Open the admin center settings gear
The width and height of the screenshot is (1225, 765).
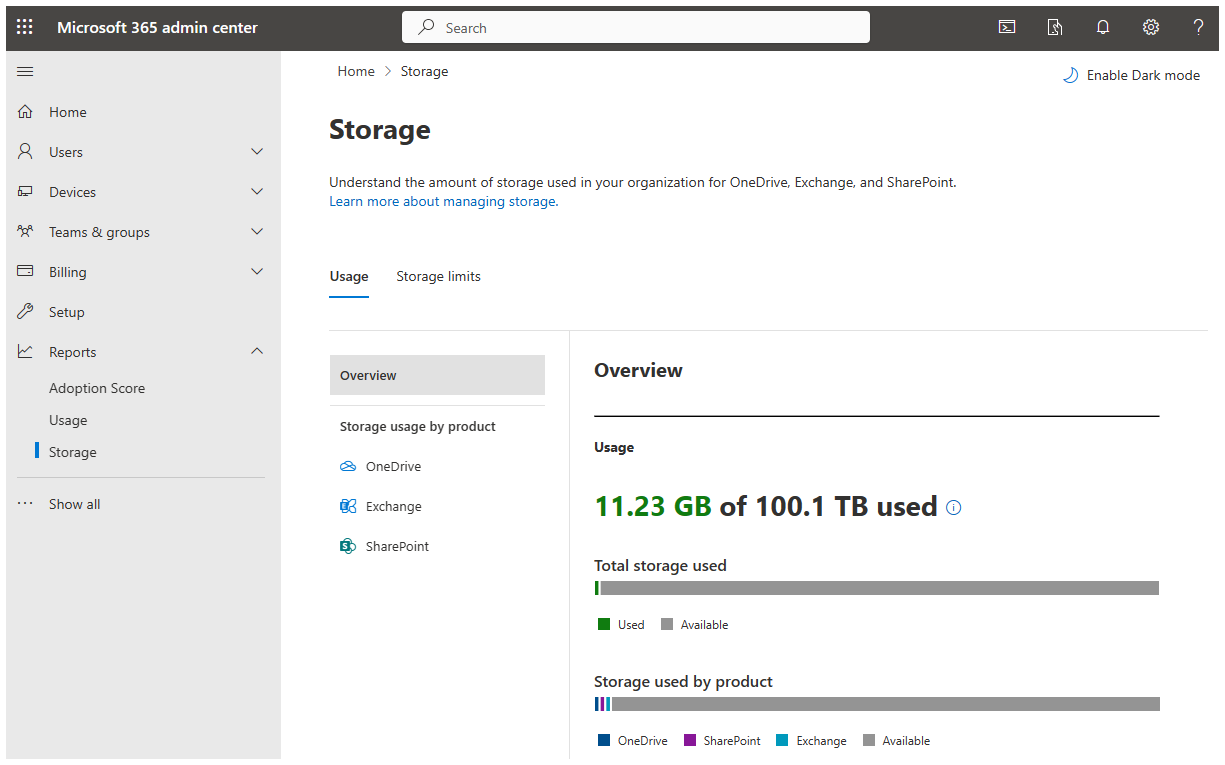1151,27
